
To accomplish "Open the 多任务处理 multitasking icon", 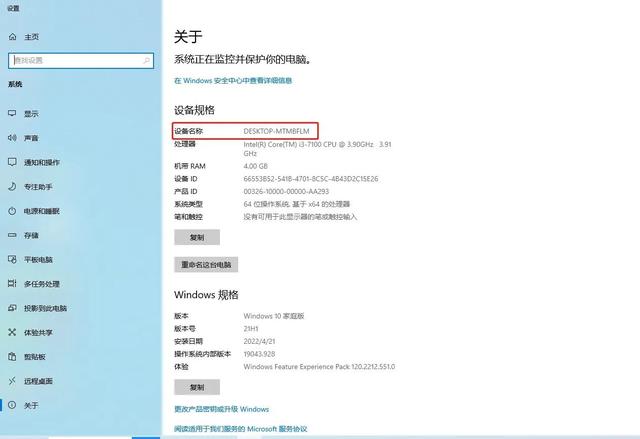I will click(x=12, y=284).
